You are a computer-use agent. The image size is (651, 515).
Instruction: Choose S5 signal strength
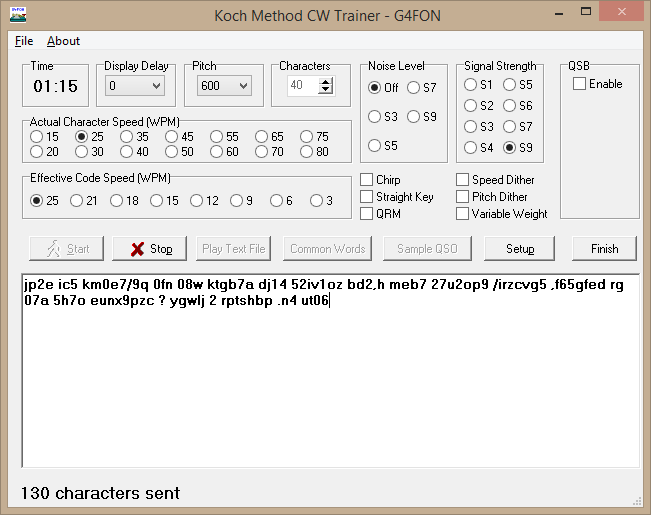coord(509,85)
